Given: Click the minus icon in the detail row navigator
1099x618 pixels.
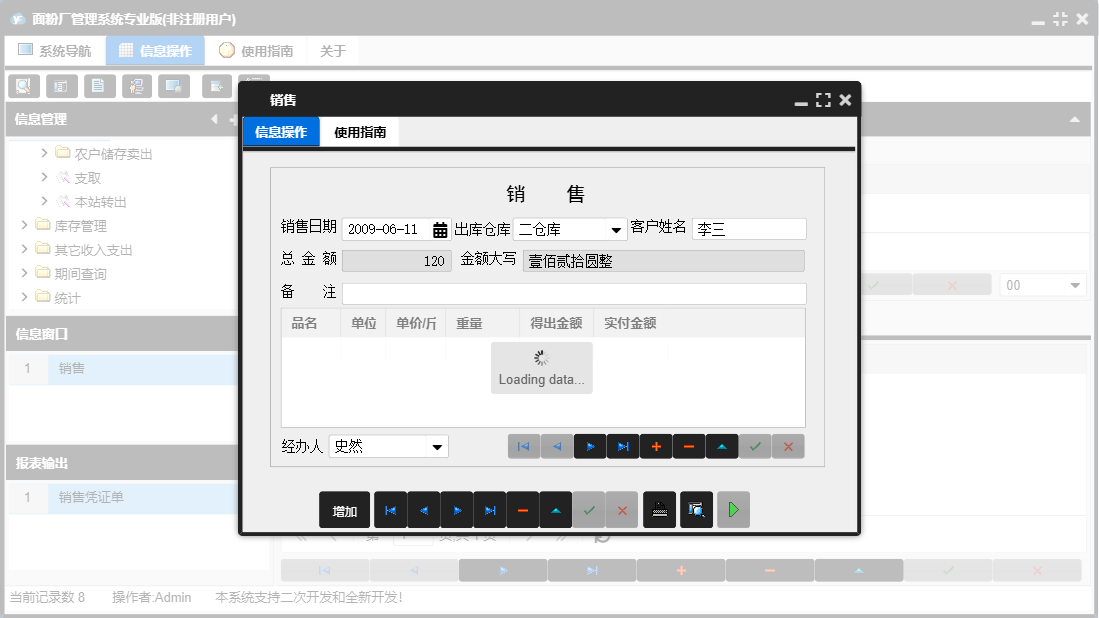Looking at the screenshot, I should pos(689,446).
